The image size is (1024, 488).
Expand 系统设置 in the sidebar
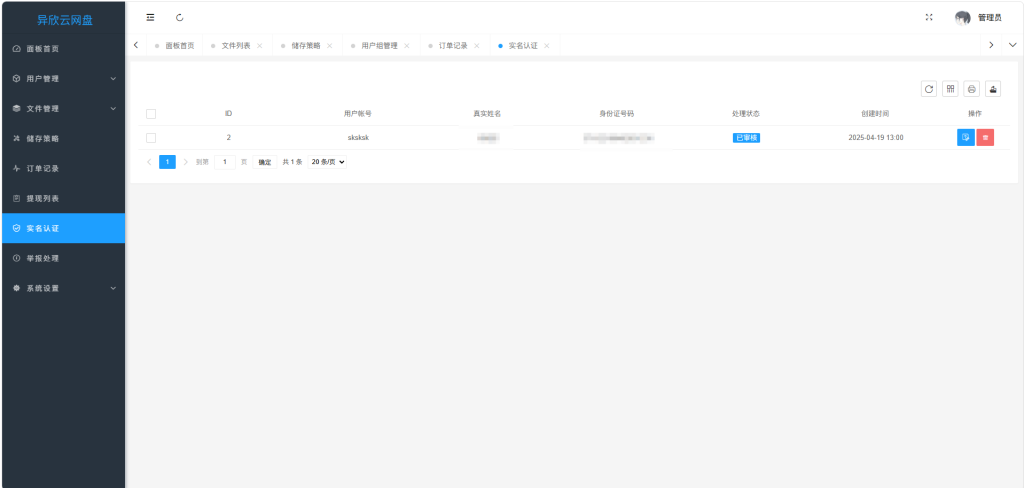pyautogui.click(x=63, y=288)
